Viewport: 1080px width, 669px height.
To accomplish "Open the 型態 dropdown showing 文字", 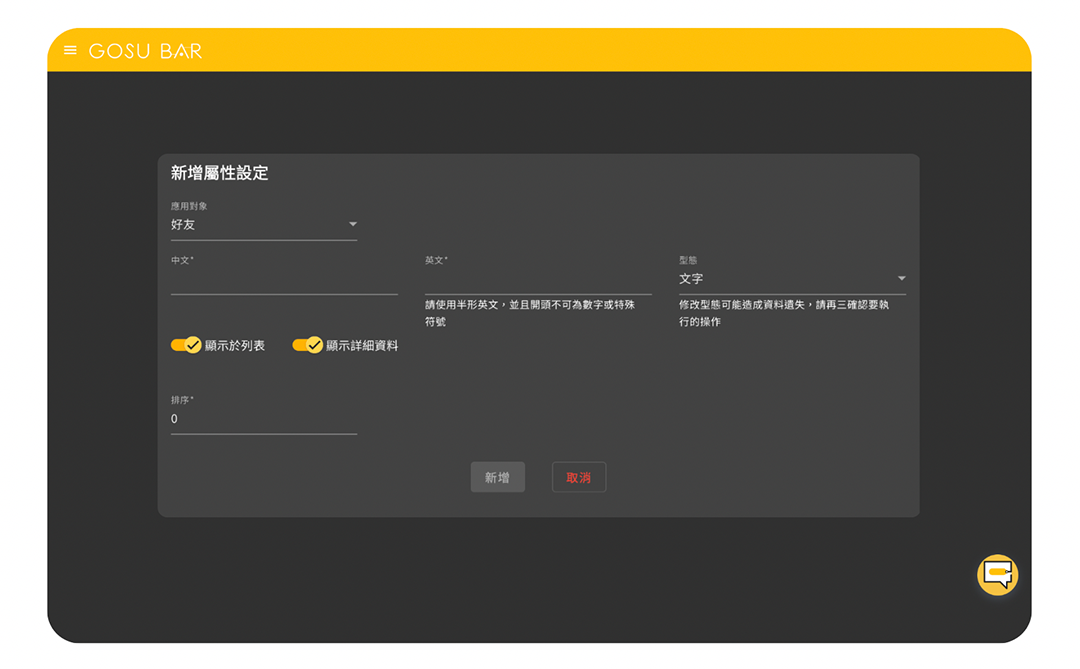I will coord(792,279).
